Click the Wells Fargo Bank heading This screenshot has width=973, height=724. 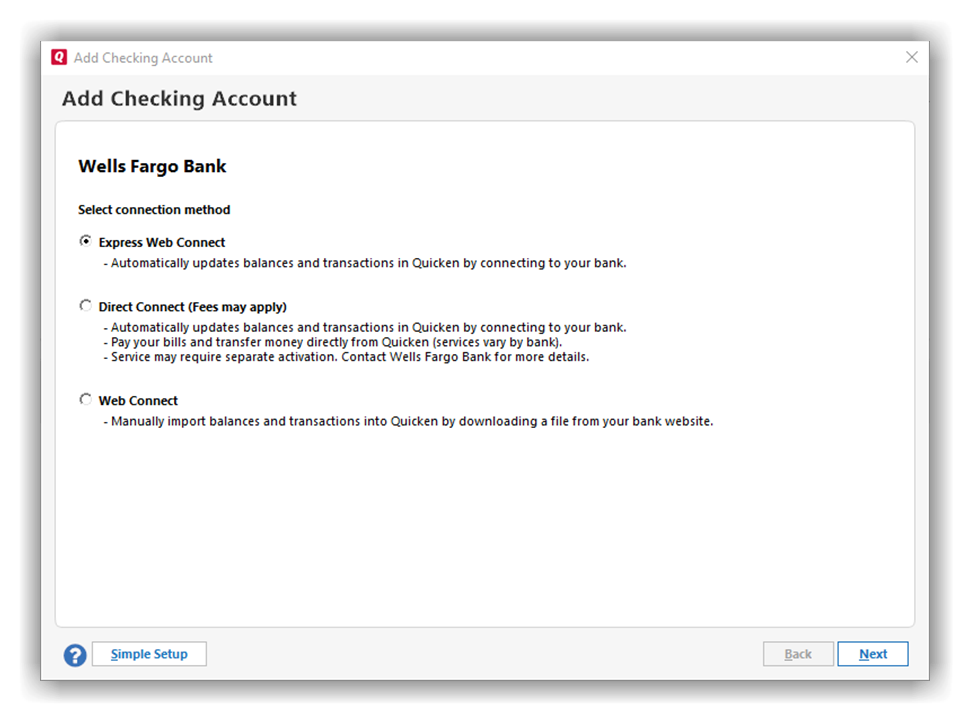pos(152,166)
